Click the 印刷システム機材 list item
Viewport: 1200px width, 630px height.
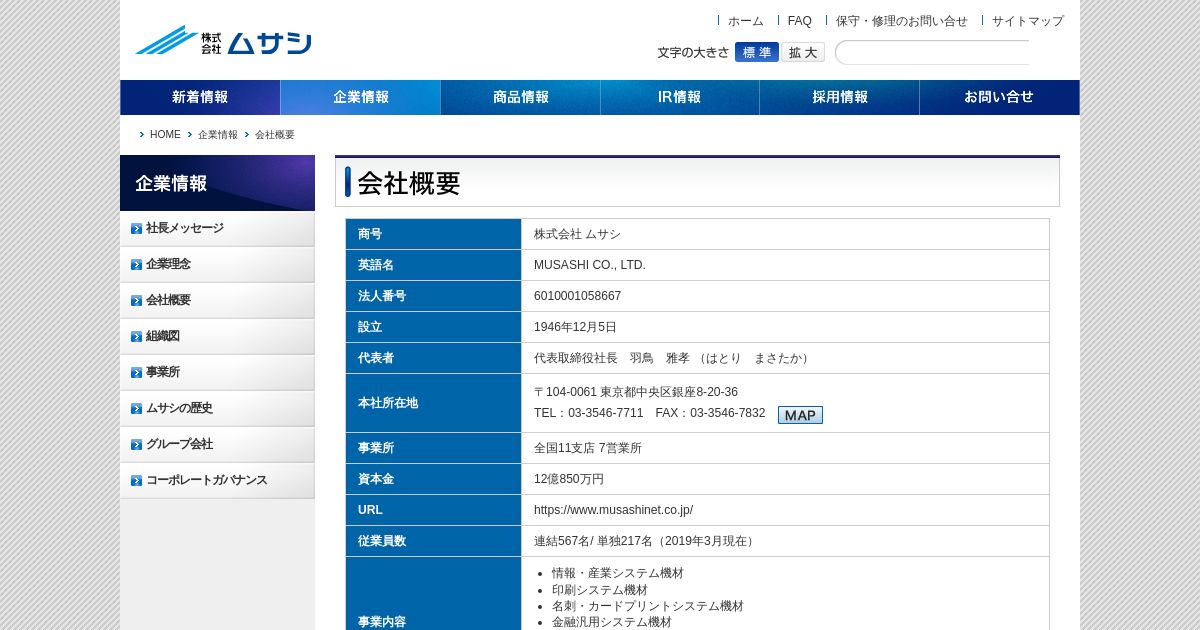(x=600, y=590)
